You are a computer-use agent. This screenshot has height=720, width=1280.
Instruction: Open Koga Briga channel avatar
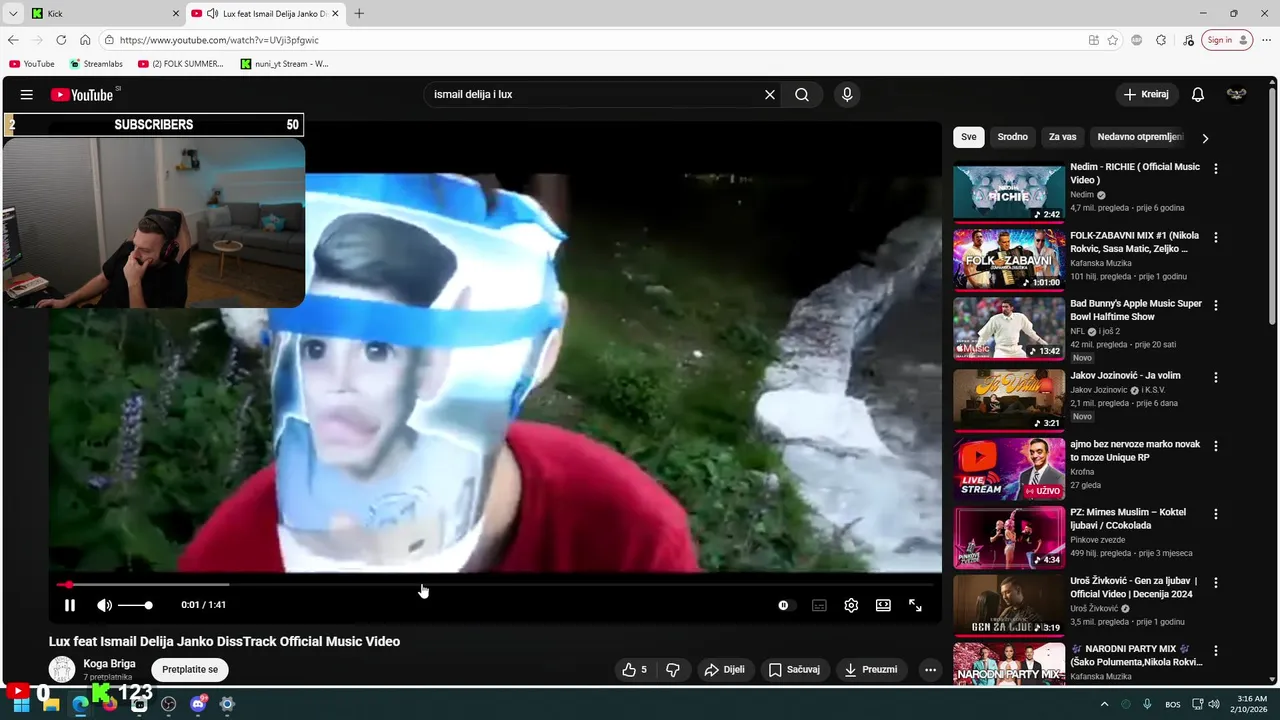pos(62,669)
